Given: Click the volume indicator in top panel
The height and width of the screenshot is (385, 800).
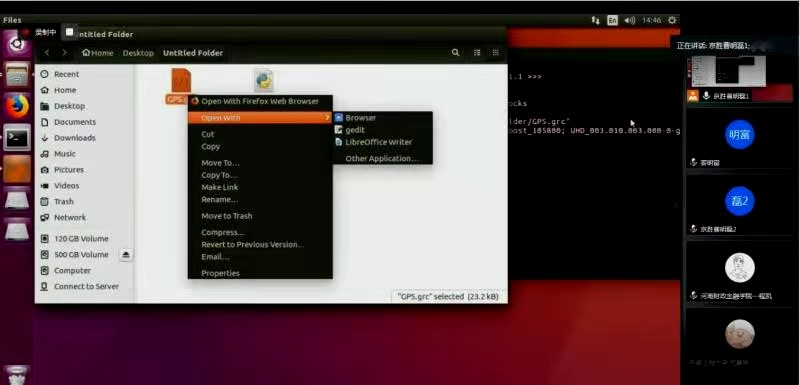Looking at the screenshot, I should [630, 20].
